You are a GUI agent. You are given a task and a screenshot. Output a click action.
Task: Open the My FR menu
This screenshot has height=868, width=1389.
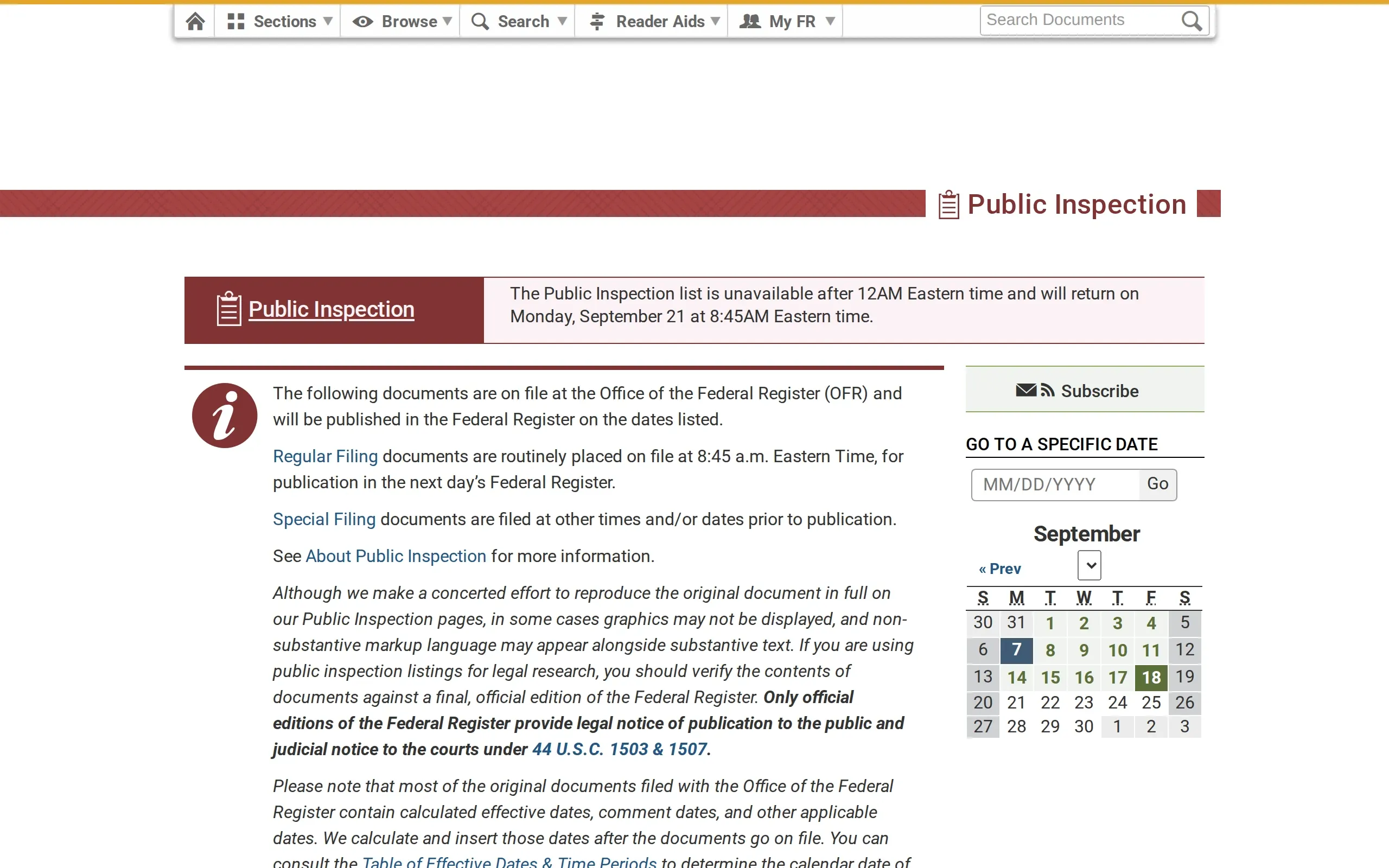click(786, 21)
